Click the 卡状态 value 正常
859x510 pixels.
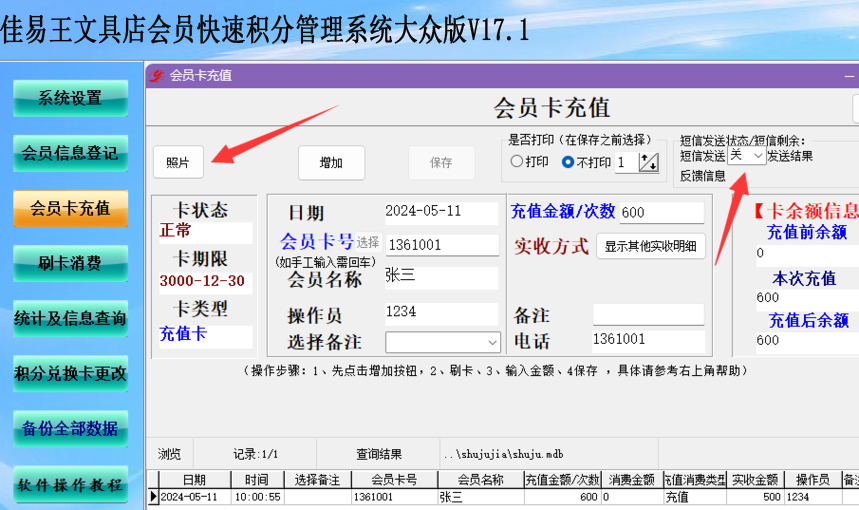tap(205, 232)
